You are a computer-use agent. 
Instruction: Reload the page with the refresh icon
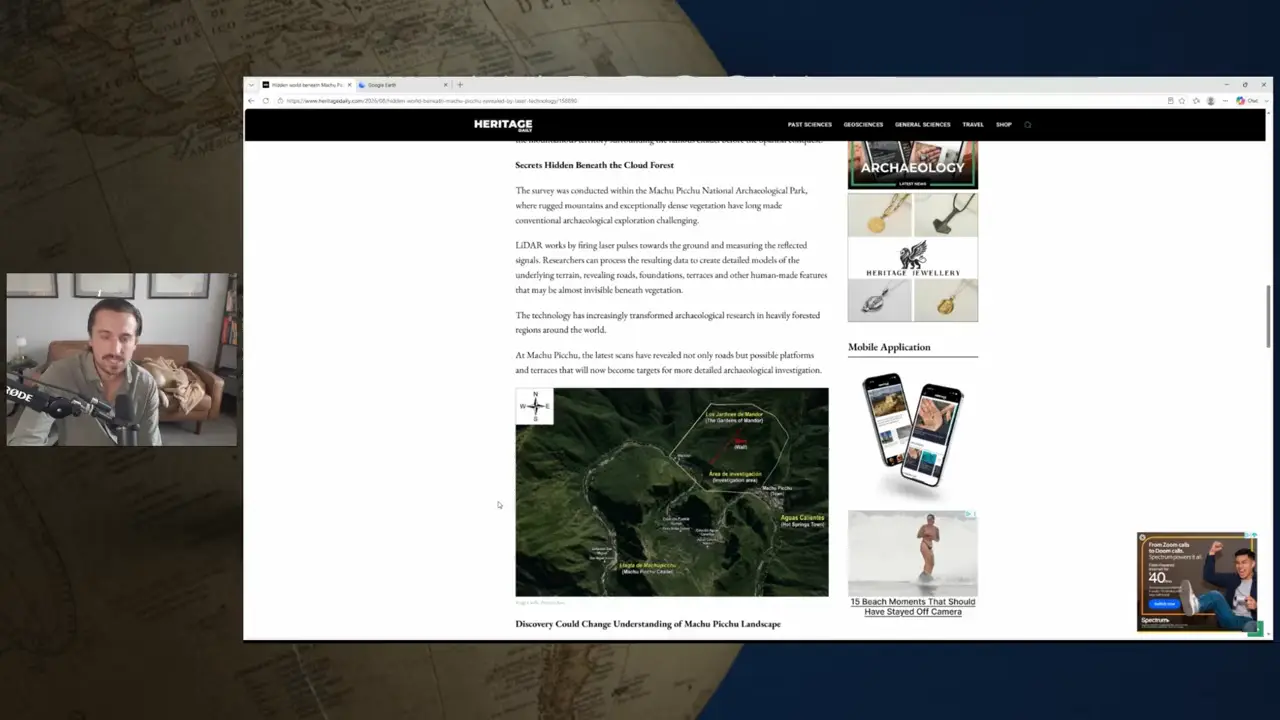click(265, 101)
